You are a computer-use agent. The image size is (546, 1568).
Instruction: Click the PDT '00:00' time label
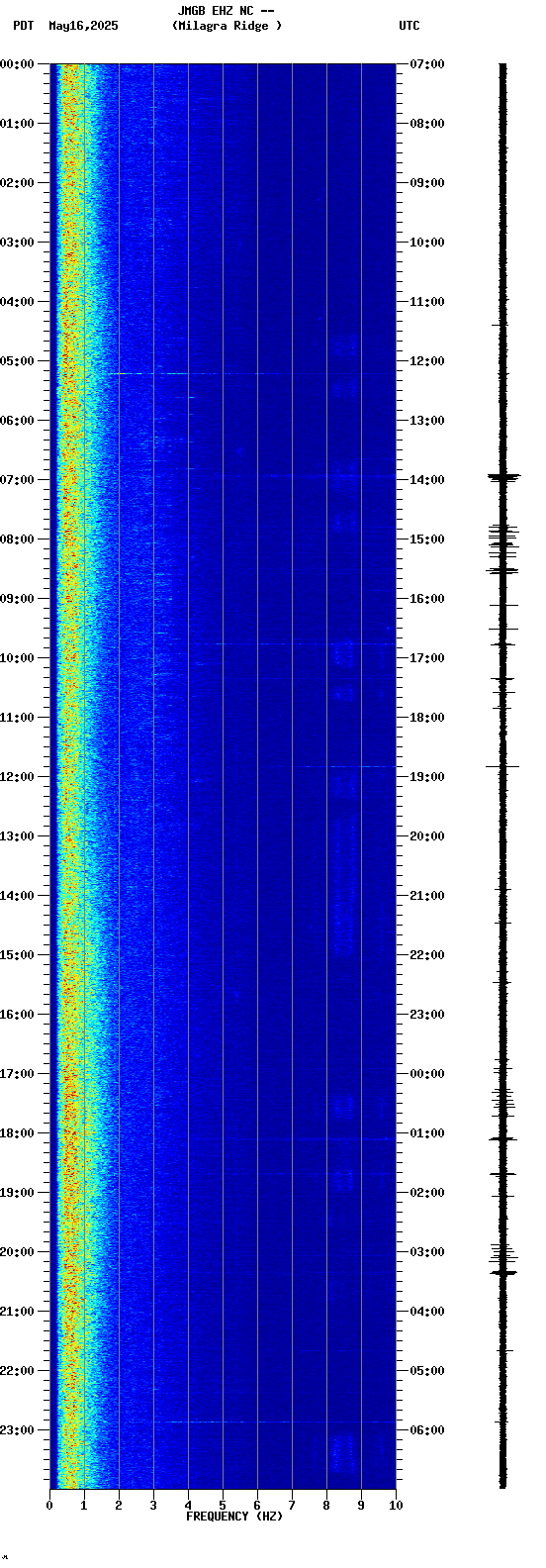coord(18,64)
